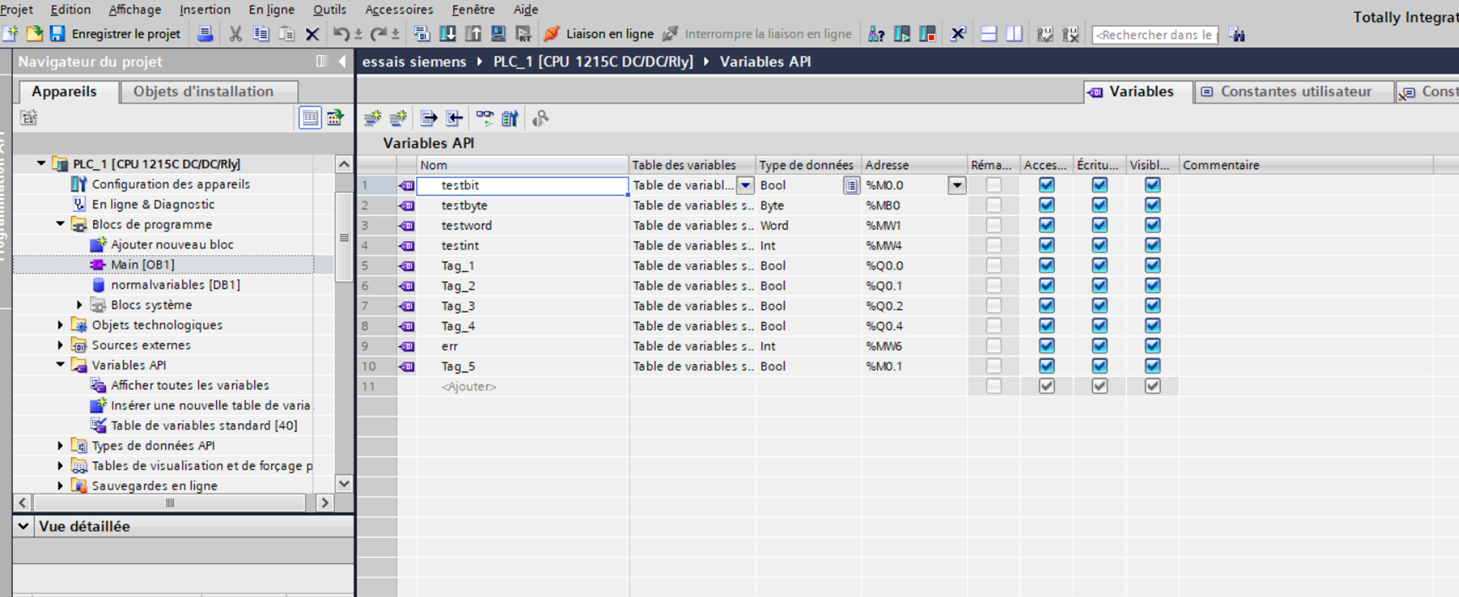Open the address dropdown for testbit

click(957, 185)
